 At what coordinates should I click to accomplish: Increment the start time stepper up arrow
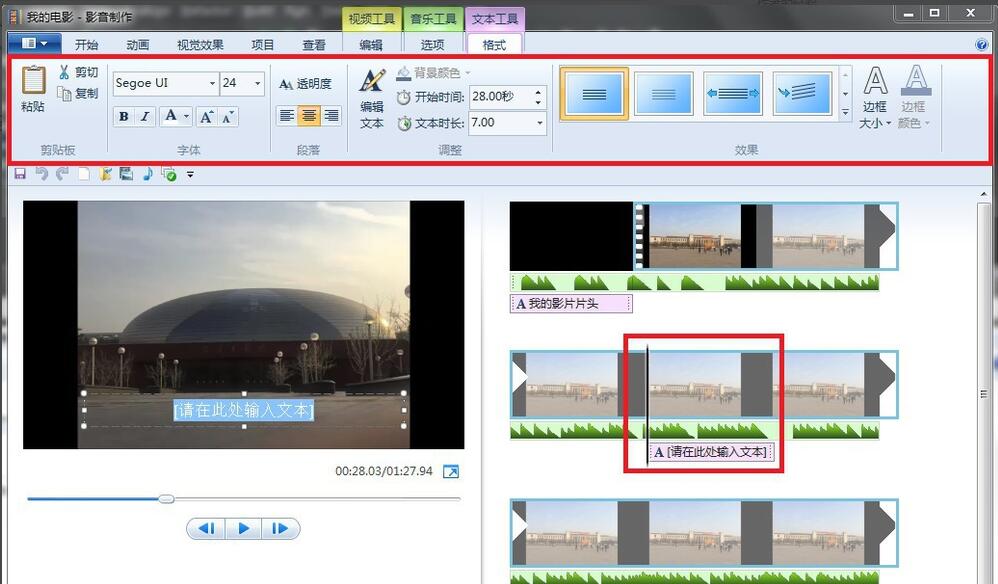(538, 91)
